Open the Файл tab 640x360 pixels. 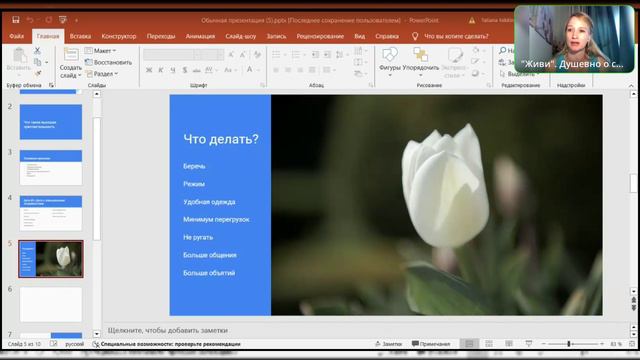(16, 36)
